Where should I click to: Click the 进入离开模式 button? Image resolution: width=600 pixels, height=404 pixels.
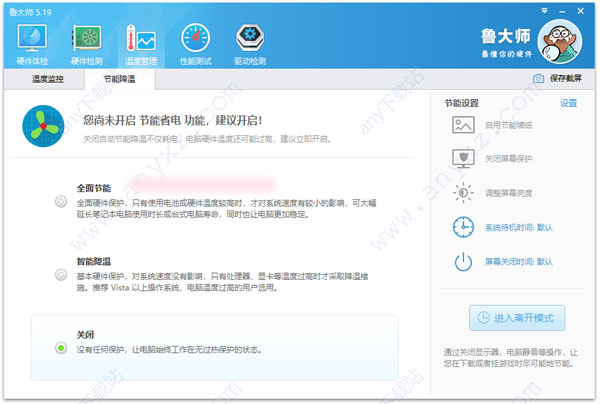pos(517,318)
